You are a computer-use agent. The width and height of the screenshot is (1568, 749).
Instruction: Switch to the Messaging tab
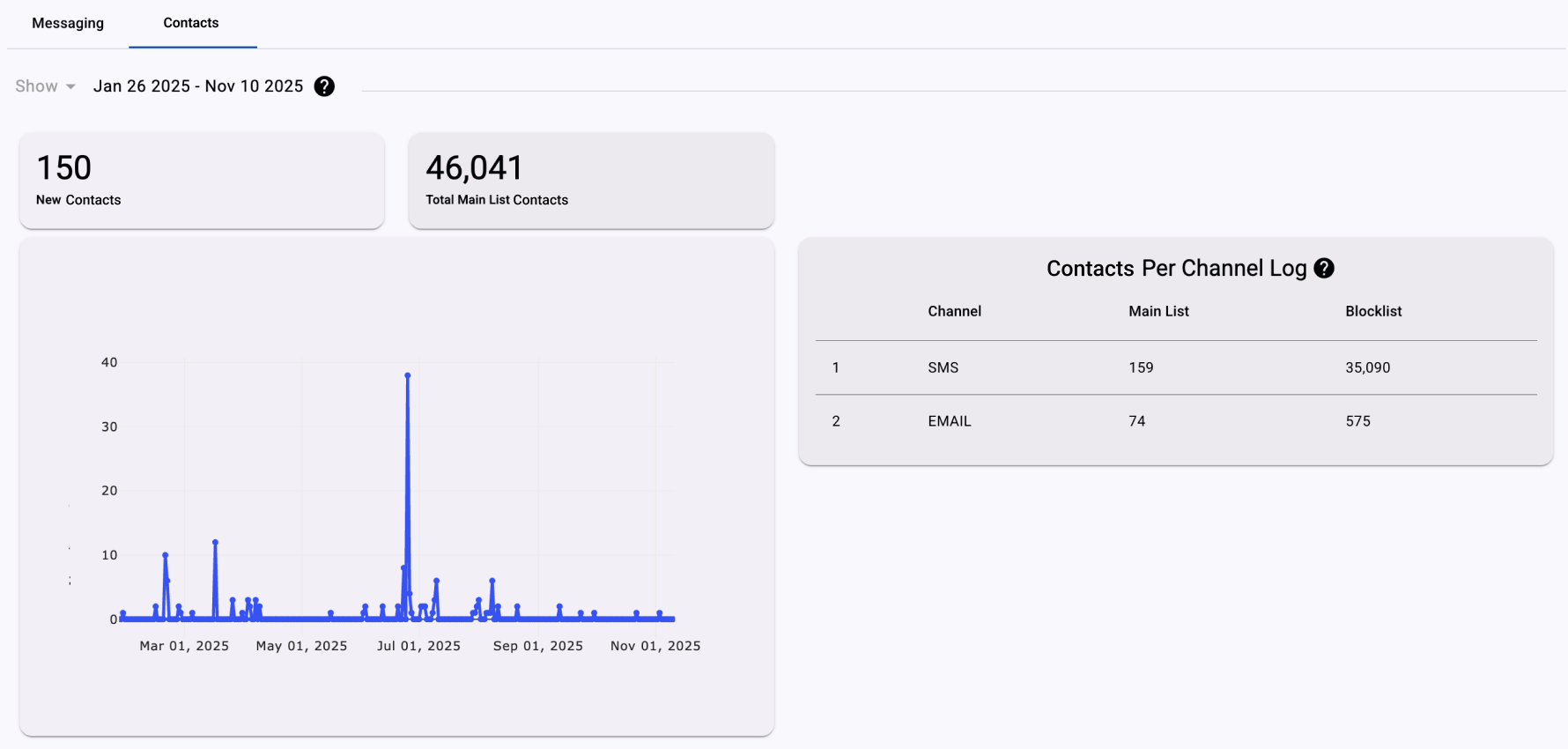tap(68, 23)
